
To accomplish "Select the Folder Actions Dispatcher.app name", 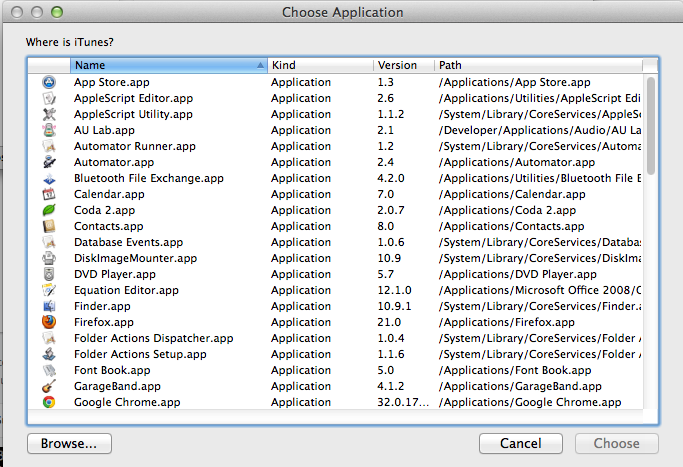I will coord(153,338).
